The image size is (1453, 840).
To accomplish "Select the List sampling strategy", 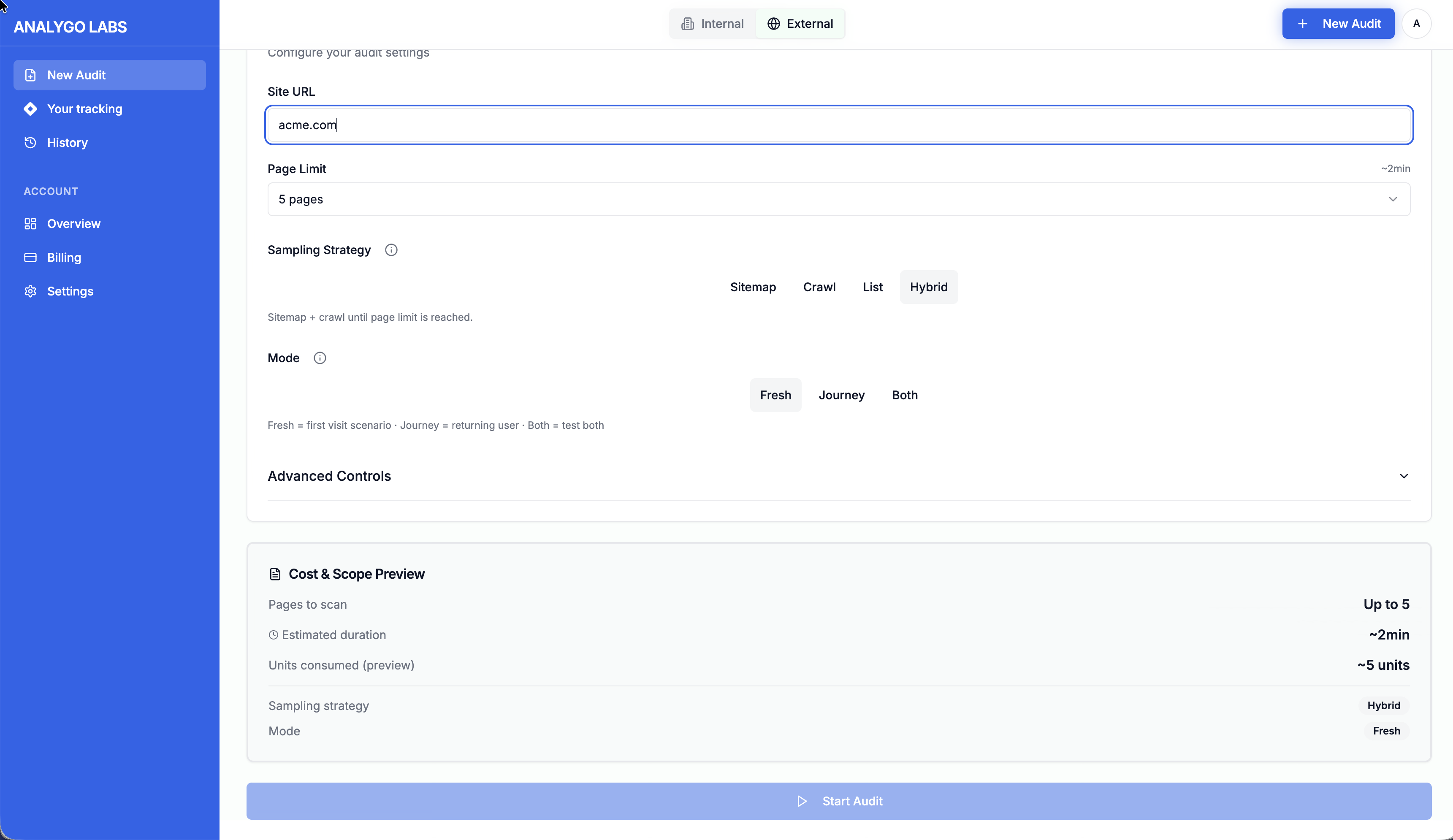I will point(873,287).
